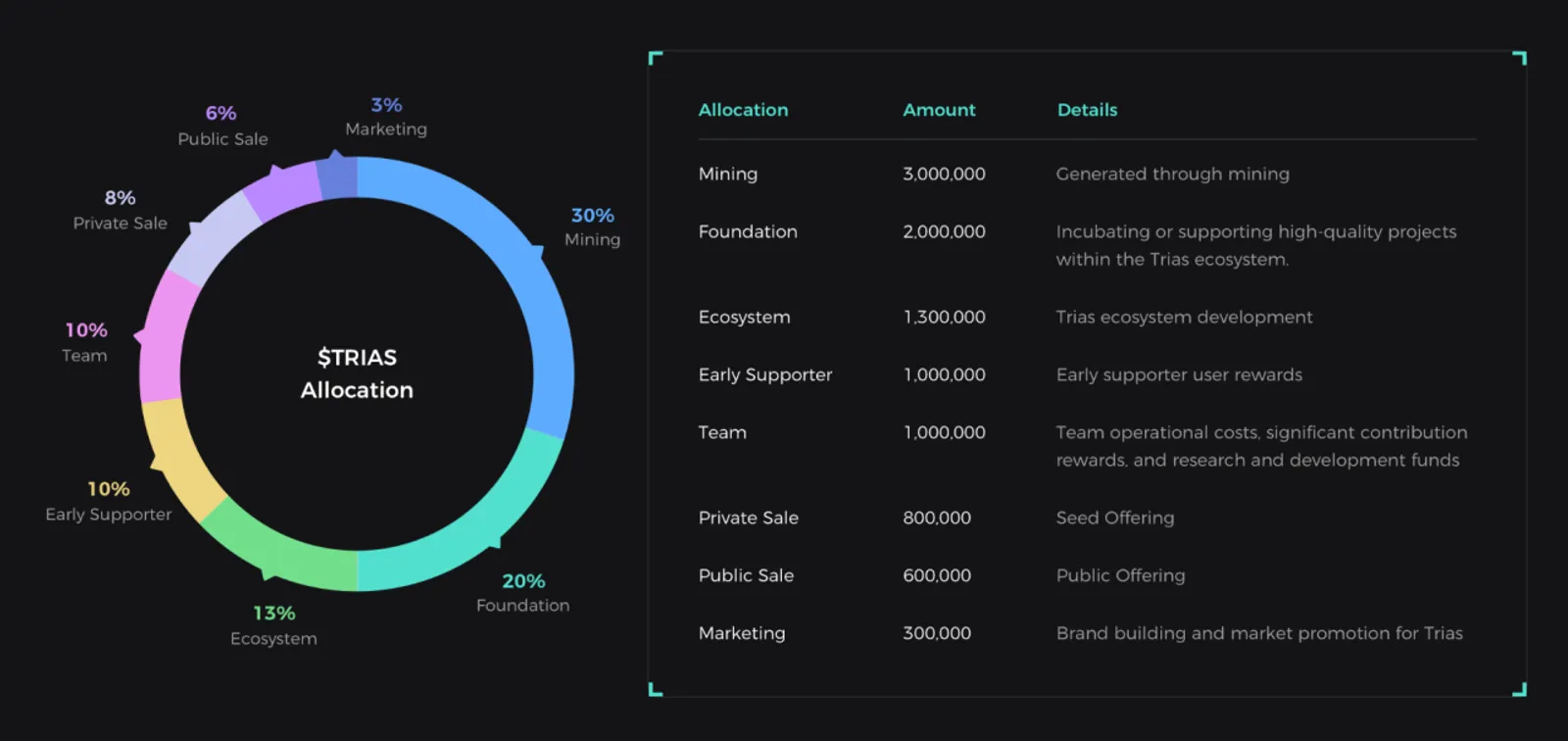Click the 3,000,000 amount cell

tap(944, 173)
